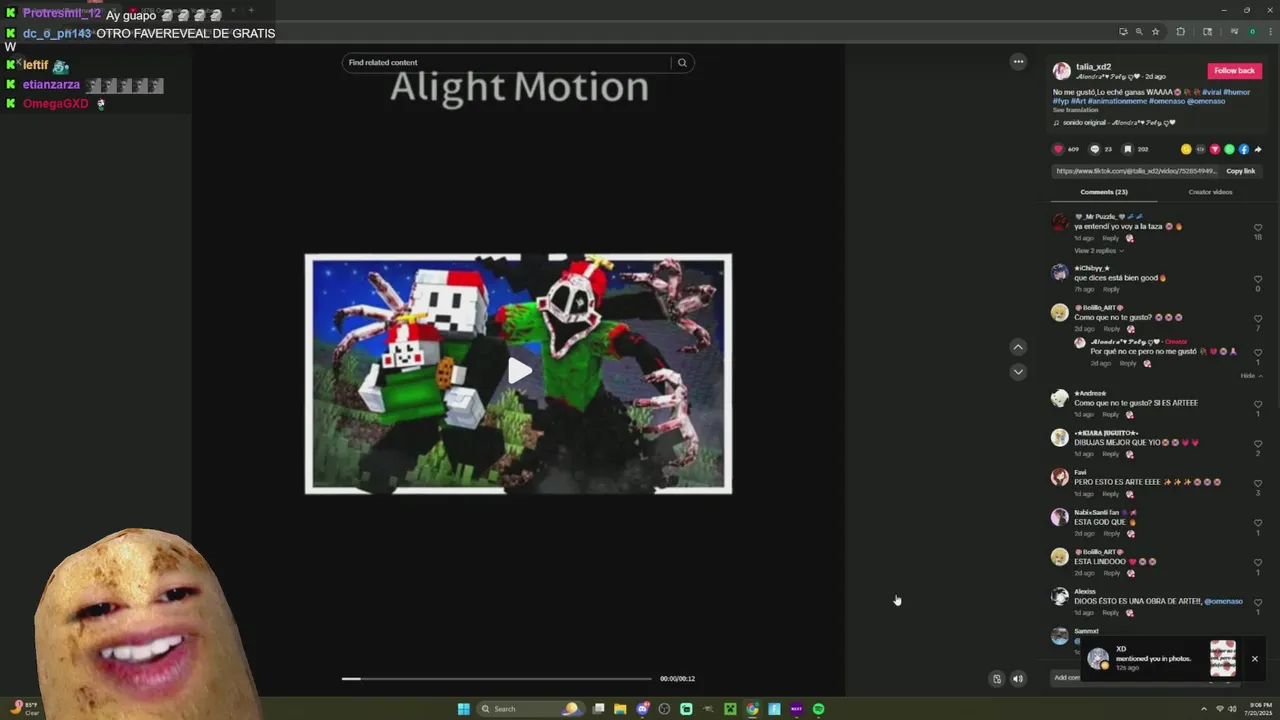Switch to Creator videos tab
Viewport: 1280px width, 720px height.
pyautogui.click(x=1210, y=192)
